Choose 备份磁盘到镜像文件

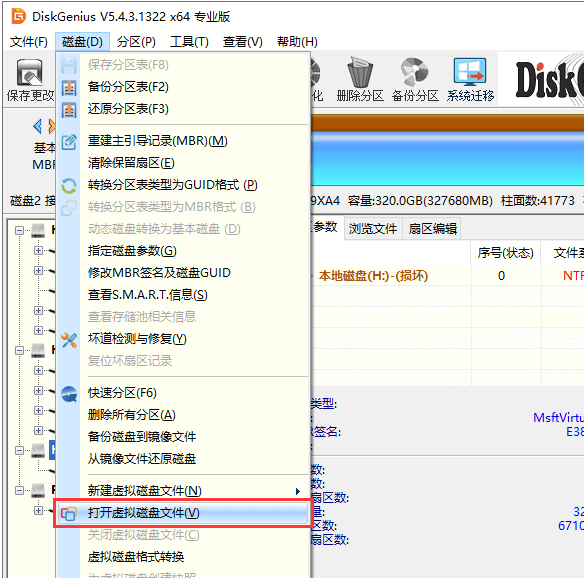click(183, 437)
